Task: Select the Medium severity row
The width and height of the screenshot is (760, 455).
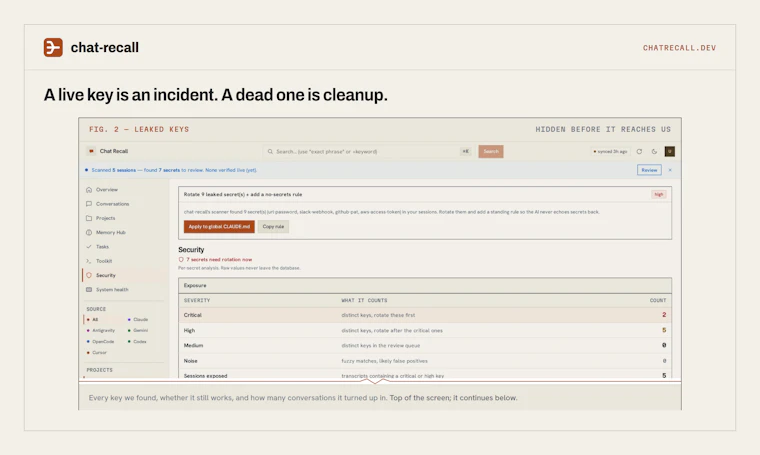Action: 425,345
